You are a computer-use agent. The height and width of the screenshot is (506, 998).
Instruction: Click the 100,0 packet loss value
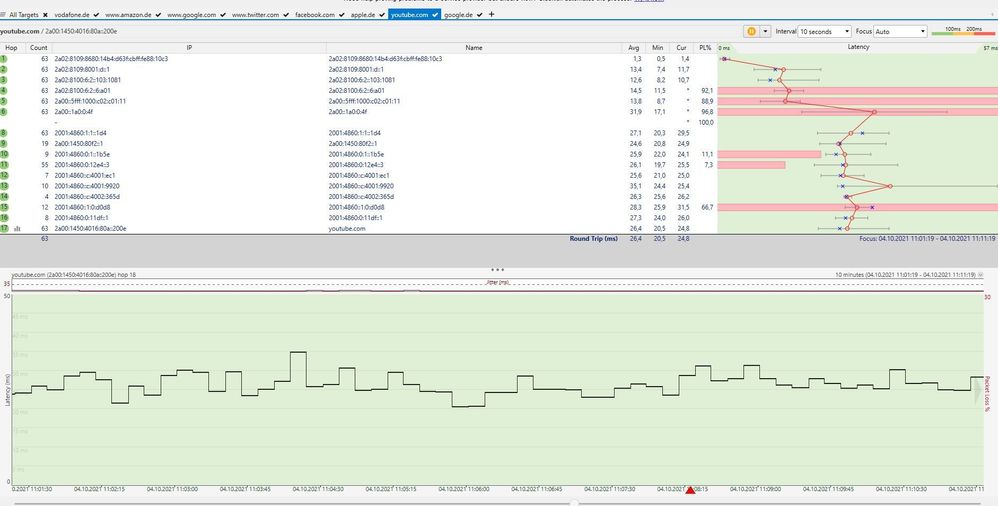706,122
